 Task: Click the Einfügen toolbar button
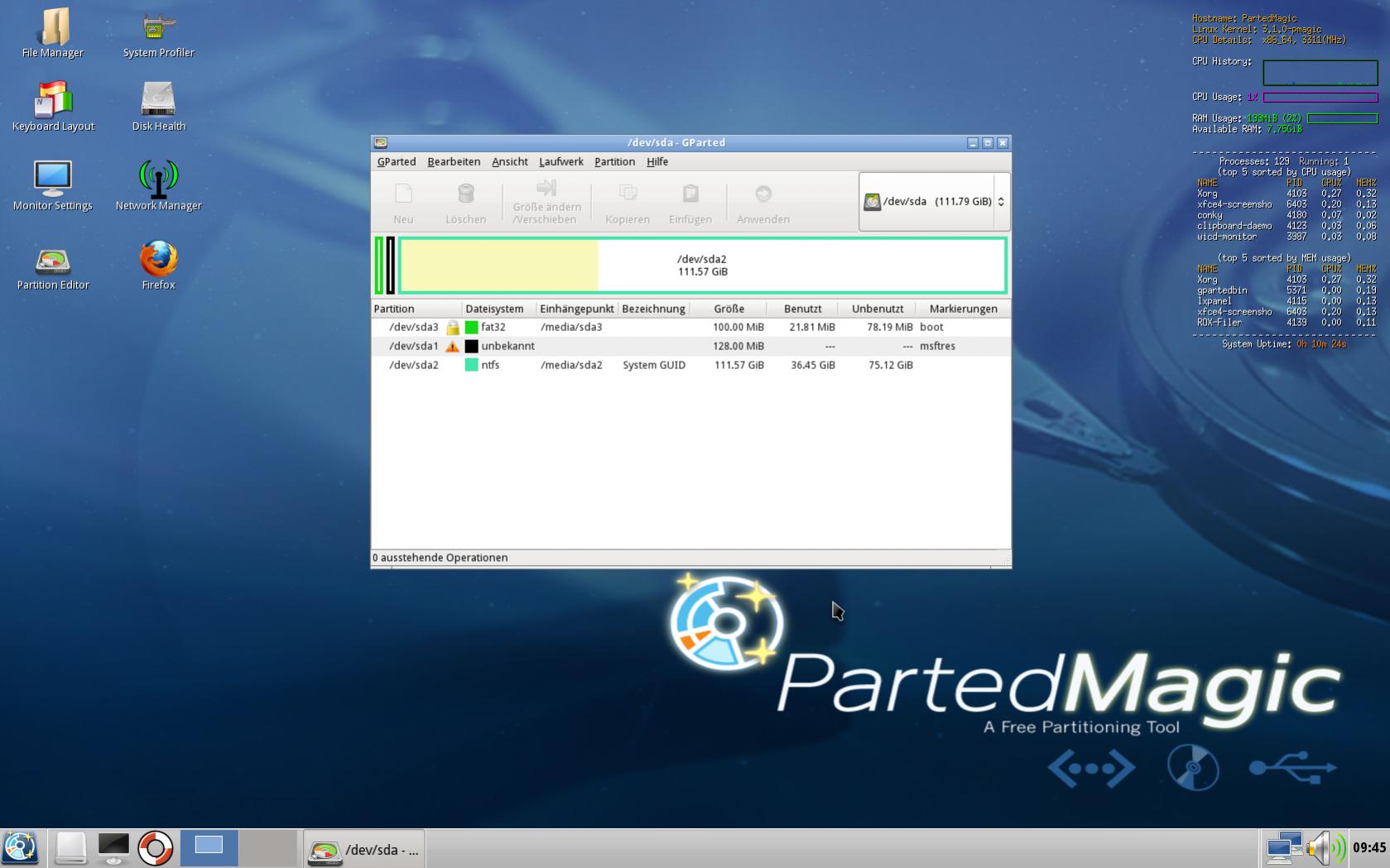click(x=690, y=202)
